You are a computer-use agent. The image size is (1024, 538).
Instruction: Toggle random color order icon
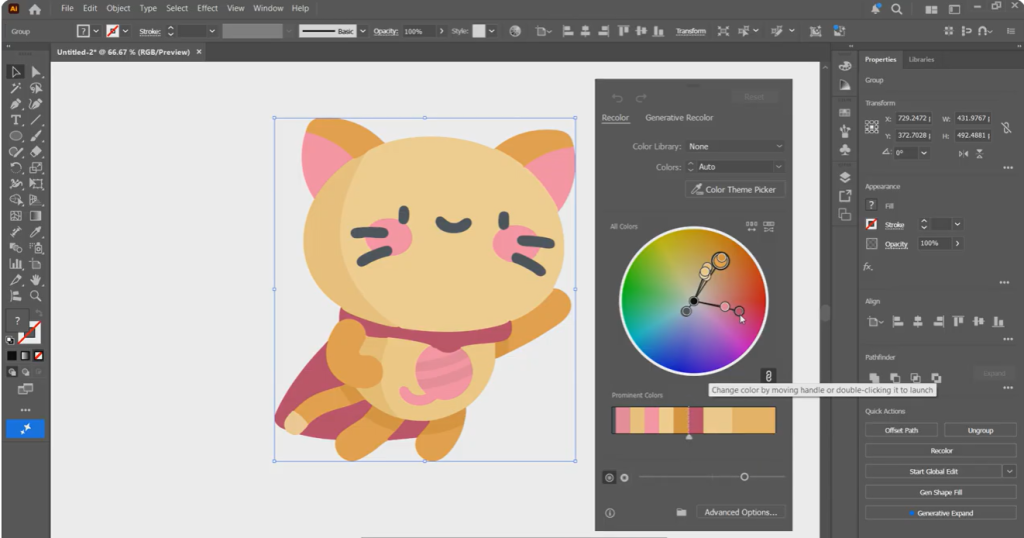752,227
